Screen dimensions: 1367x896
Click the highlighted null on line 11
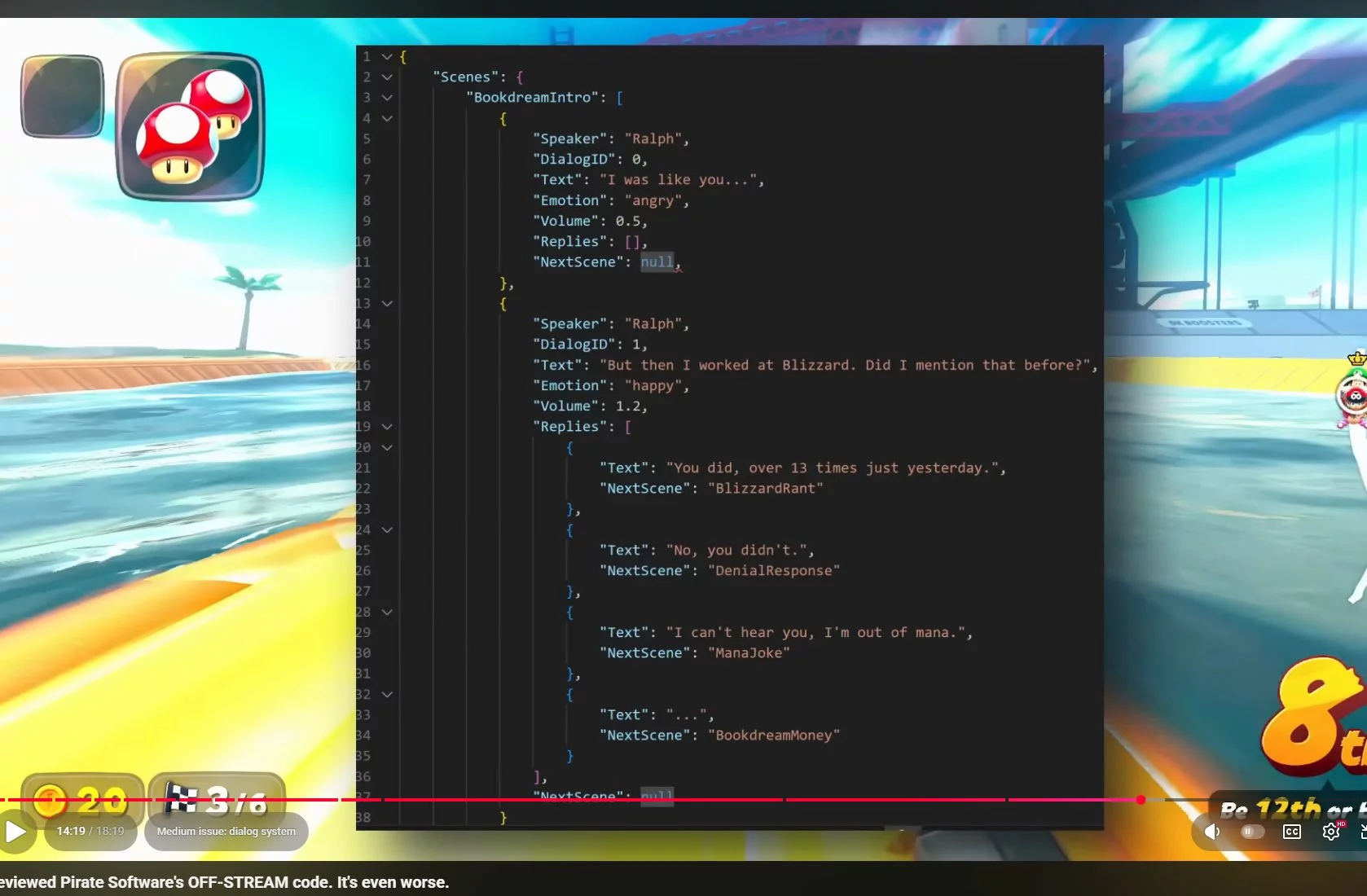point(657,261)
